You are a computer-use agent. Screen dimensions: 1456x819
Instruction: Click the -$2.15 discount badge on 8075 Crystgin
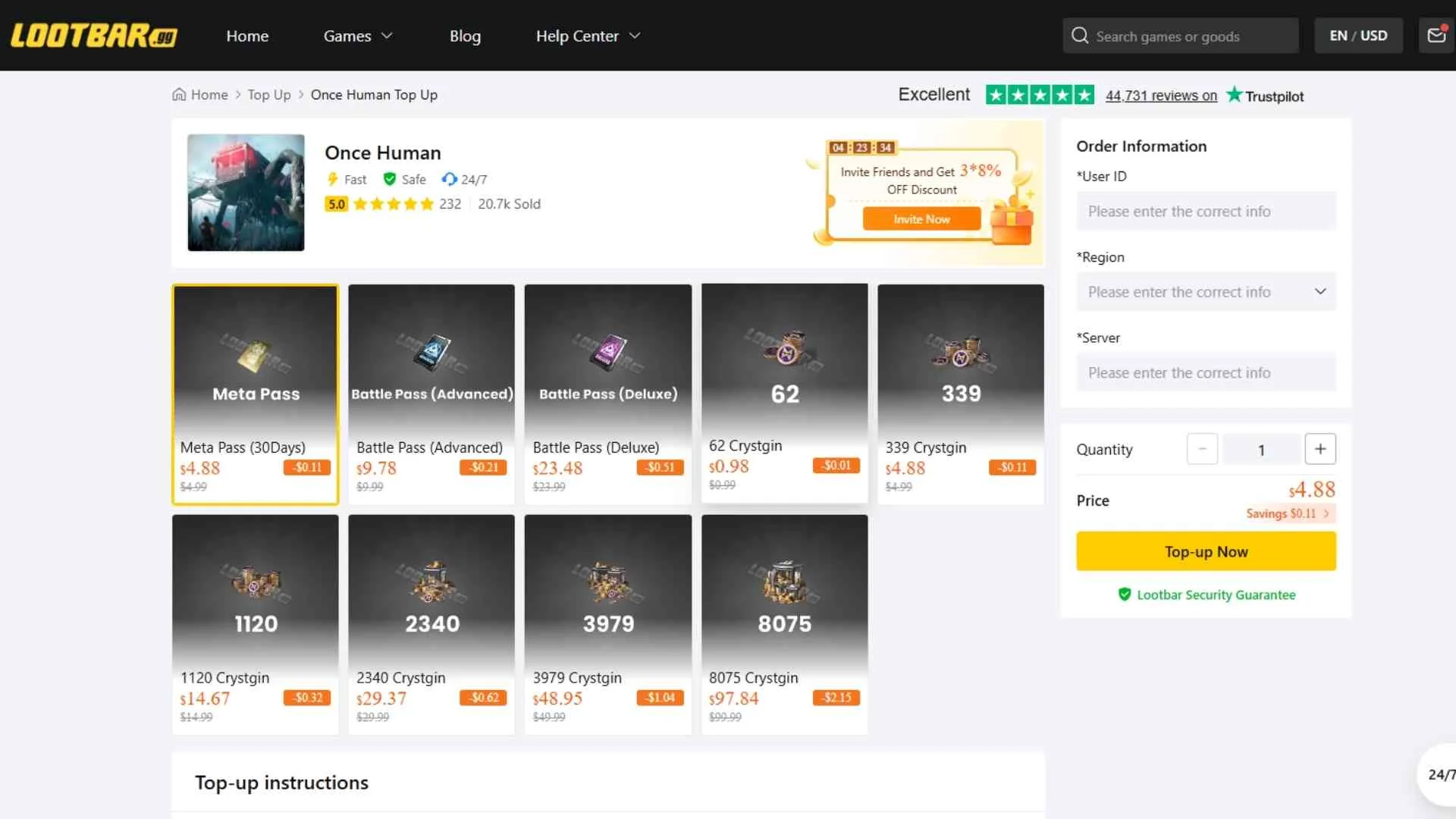click(836, 698)
